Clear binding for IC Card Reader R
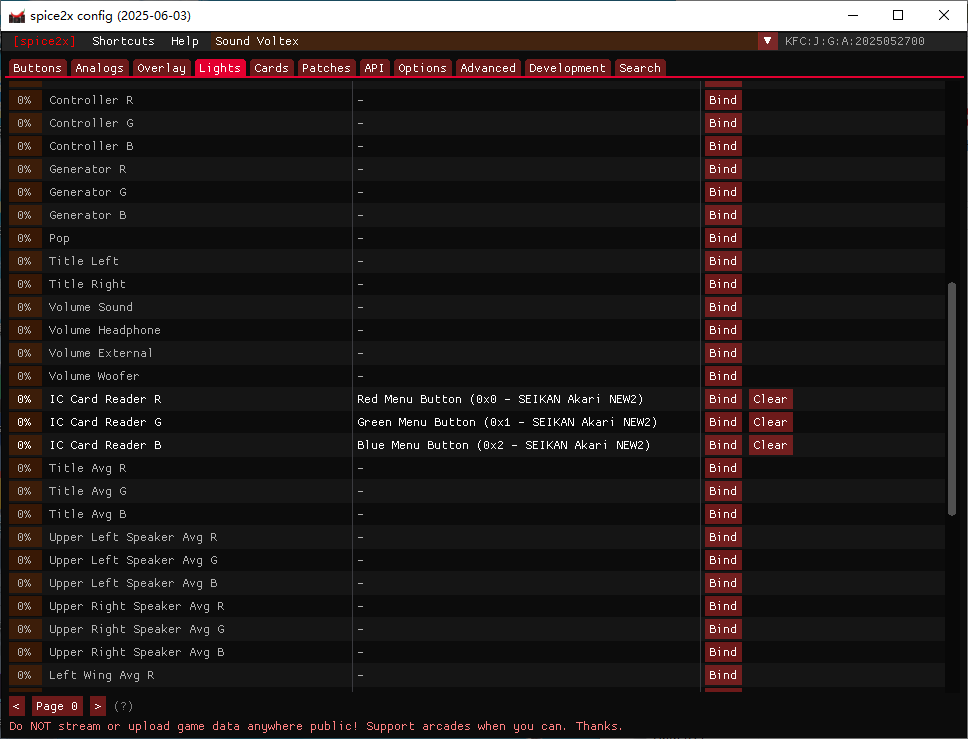Screen dimensions: 968x739 [770, 399]
